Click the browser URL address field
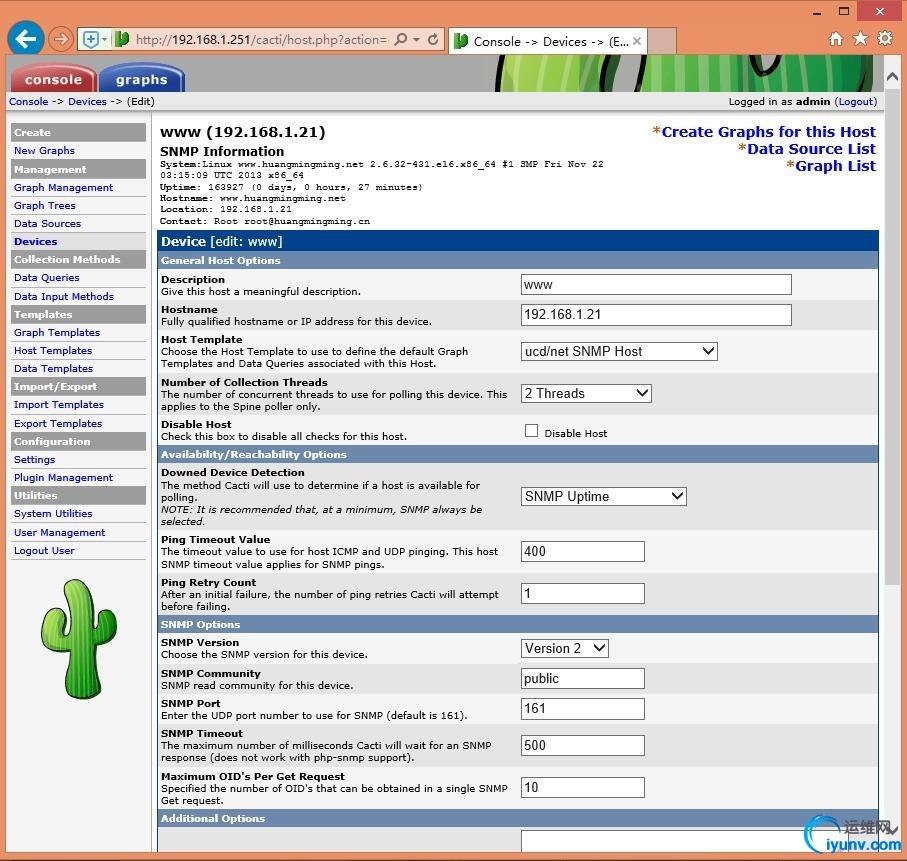 261,39
